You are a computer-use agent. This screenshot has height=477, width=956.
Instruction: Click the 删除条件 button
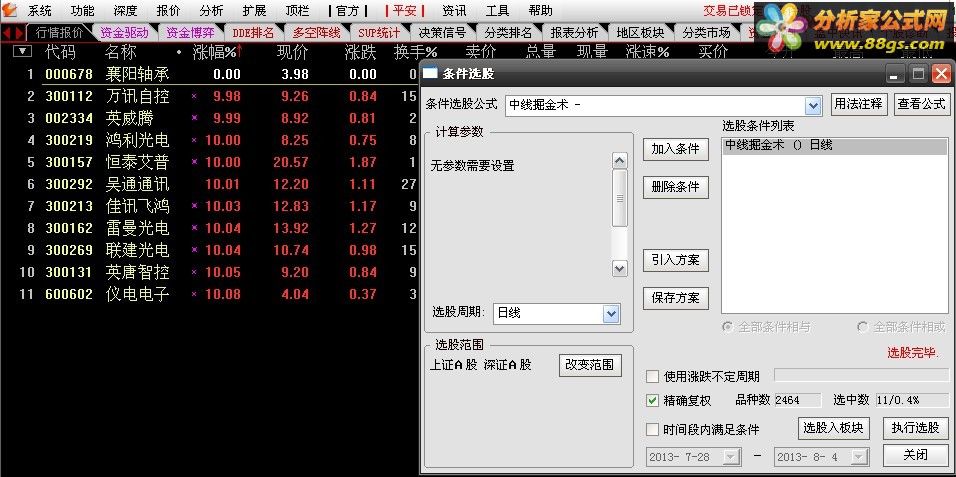click(676, 187)
